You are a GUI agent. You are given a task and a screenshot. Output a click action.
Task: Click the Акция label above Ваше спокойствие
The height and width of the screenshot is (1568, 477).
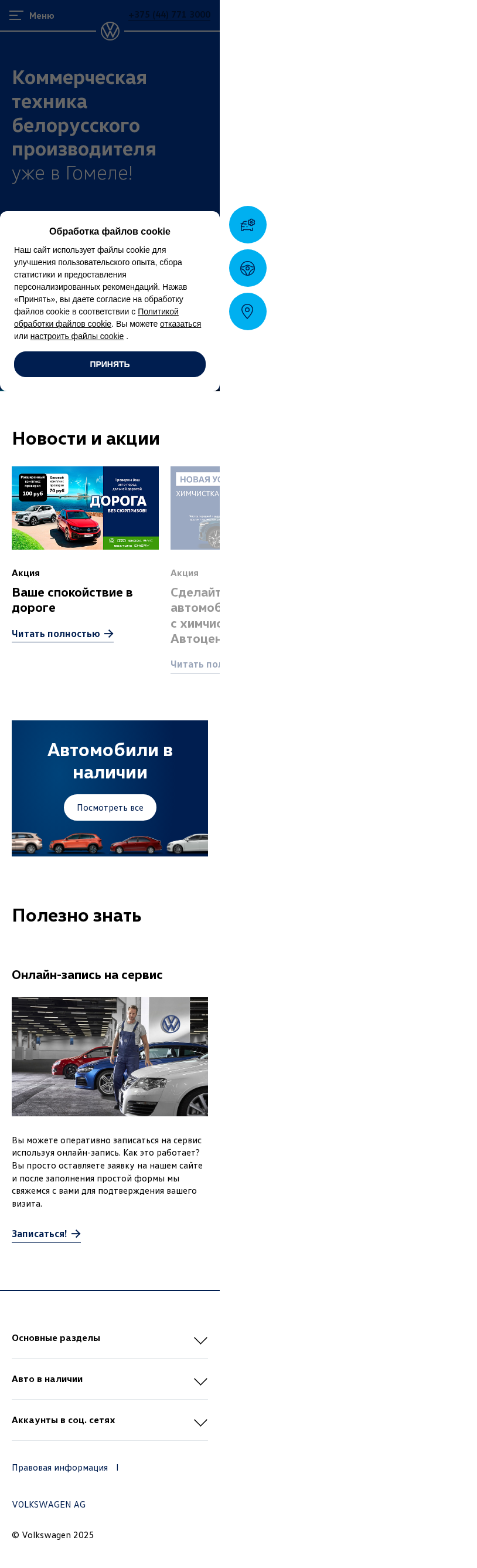click(26, 573)
